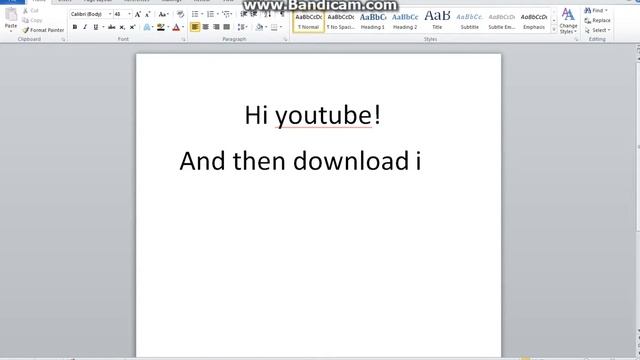
Task: Open the Select dropdown in Editing
Action: (x=598, y=30)
